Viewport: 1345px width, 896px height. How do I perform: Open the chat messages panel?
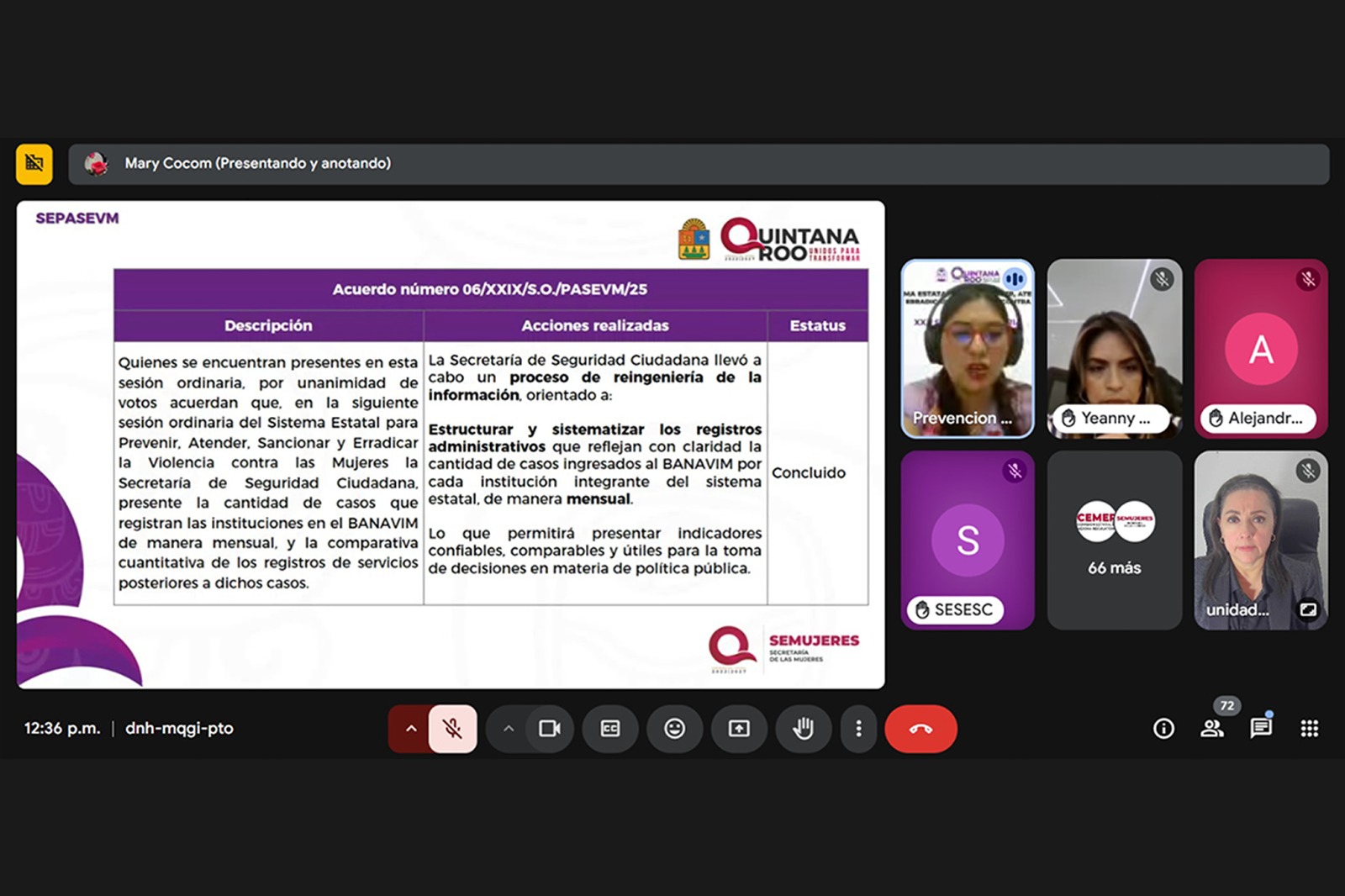(1260, 729)
